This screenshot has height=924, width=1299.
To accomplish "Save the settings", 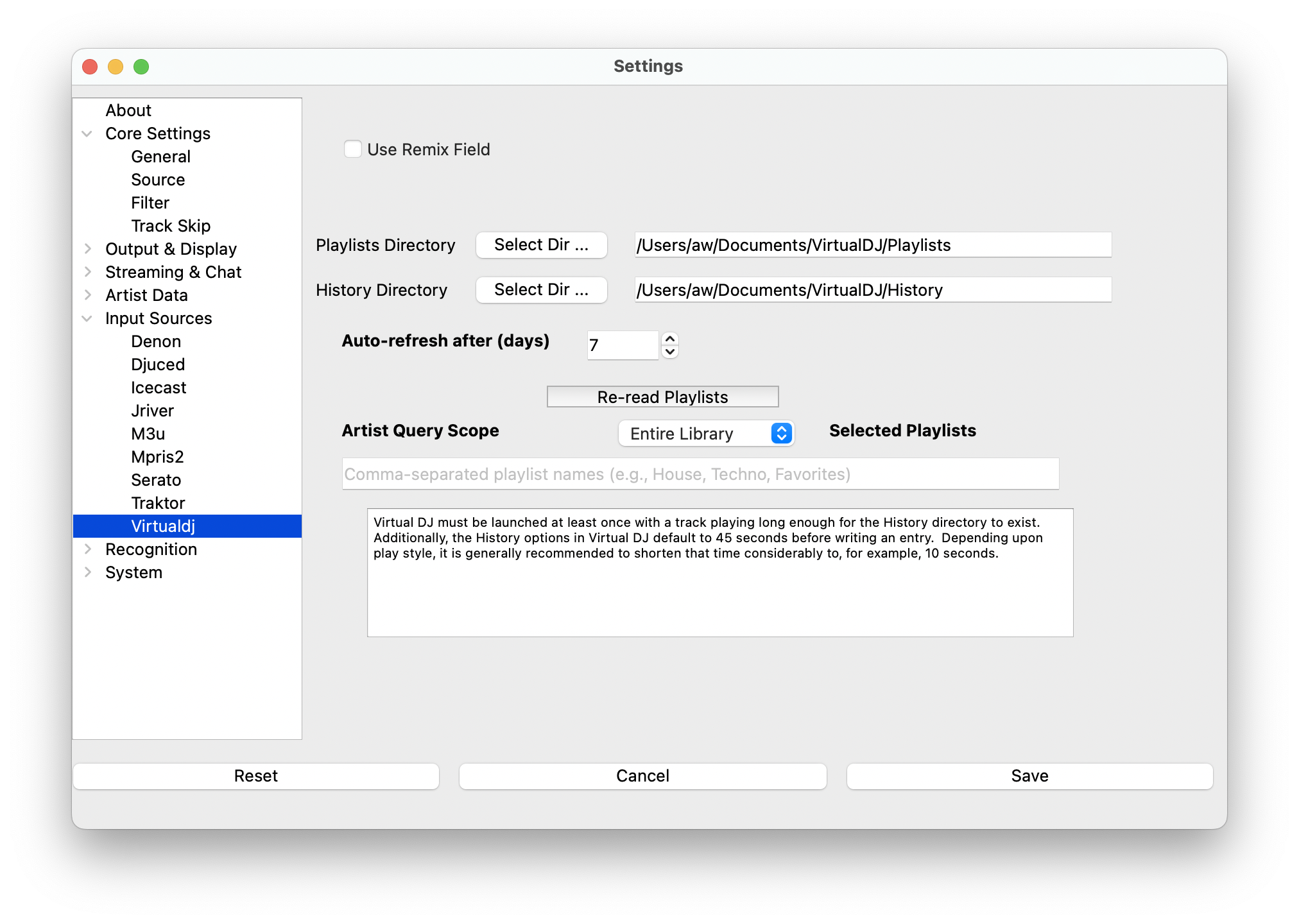I will point(1029,776).
